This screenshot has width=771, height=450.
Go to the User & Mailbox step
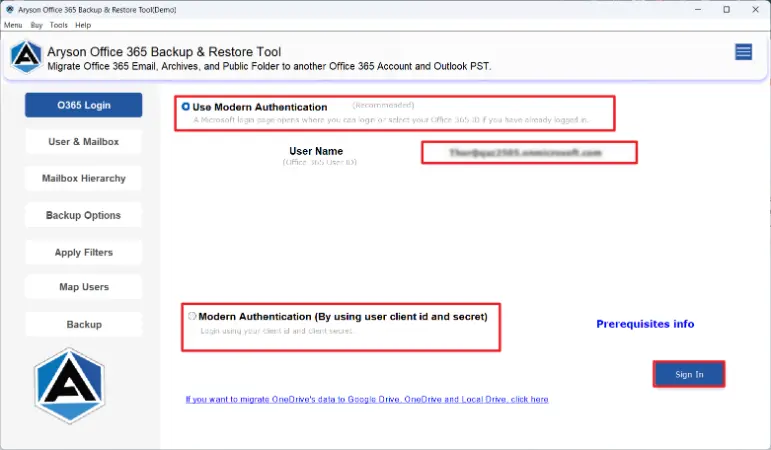pos(84,142)
